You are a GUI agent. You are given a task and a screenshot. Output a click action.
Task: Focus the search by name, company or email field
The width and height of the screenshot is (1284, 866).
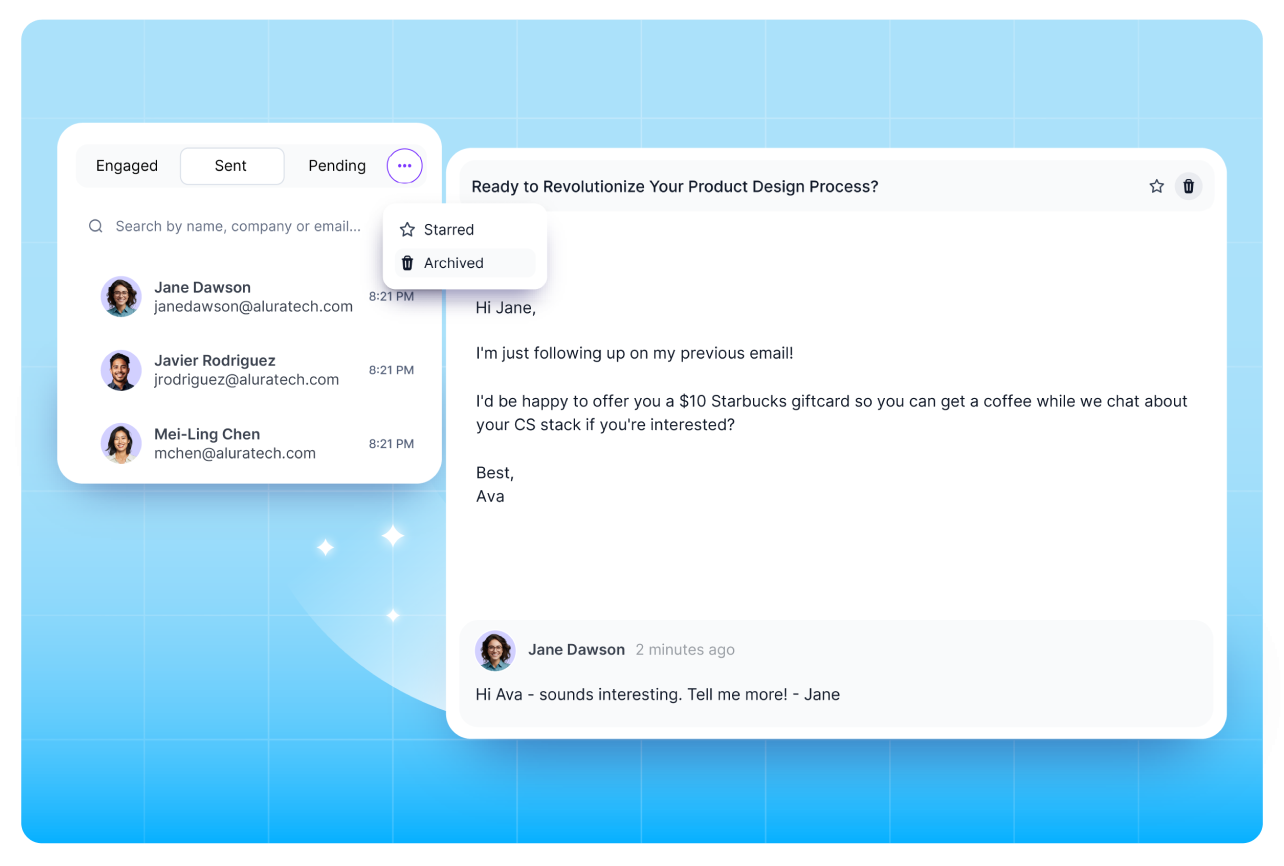tap(238, 226)
